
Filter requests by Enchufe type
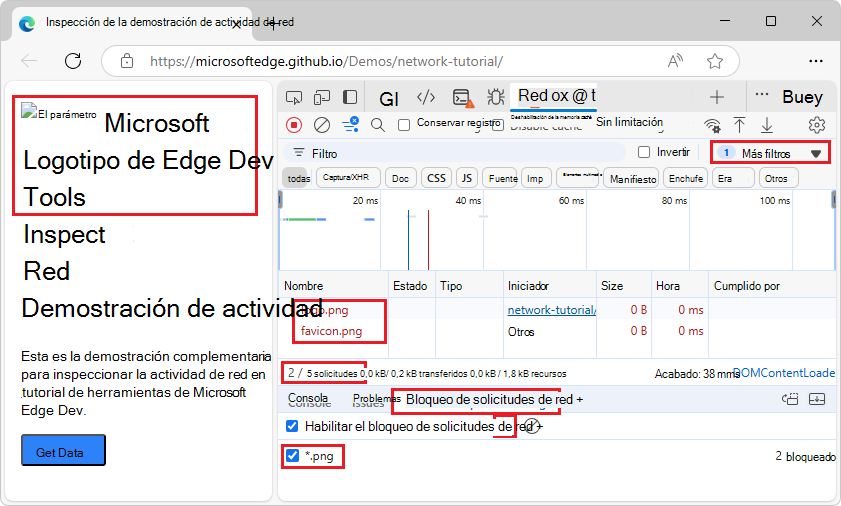point(686,178)
